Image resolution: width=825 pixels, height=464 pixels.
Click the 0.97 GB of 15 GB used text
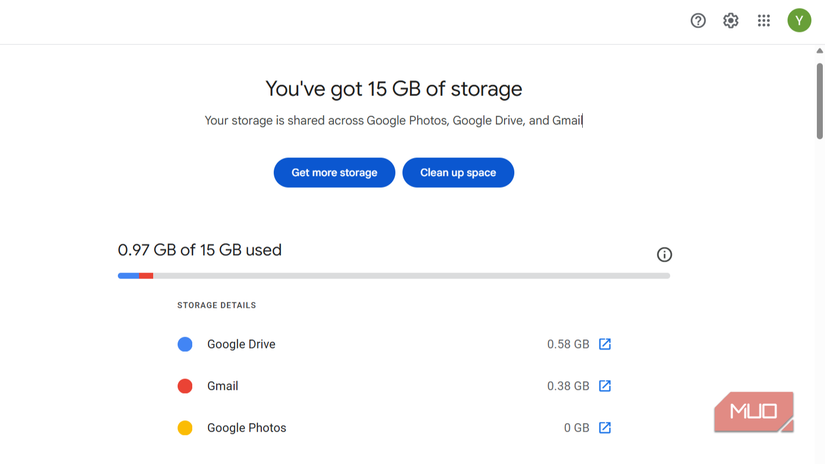point(199,250)
